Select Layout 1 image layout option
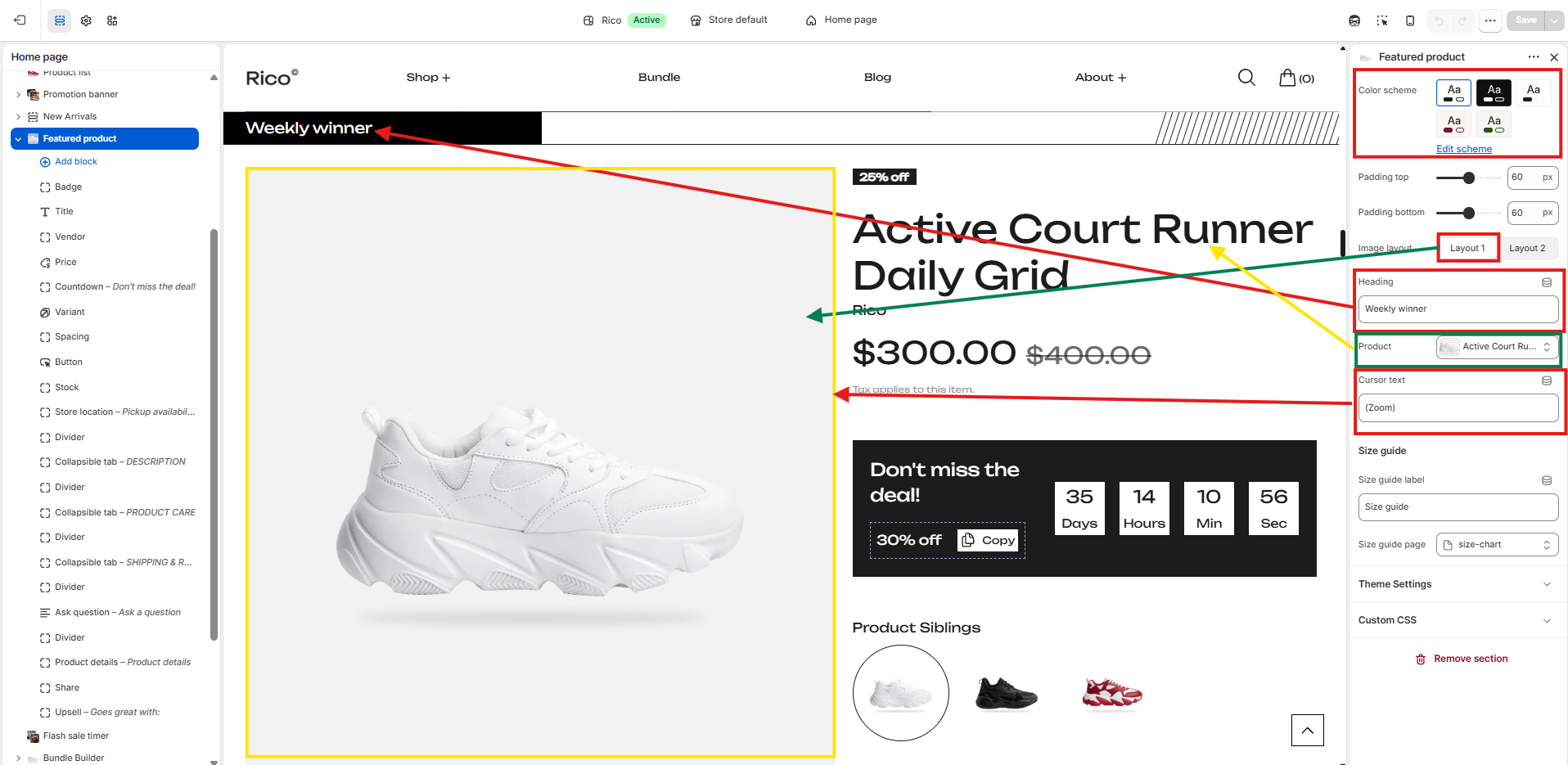The height and width of the screenshot is (765, 1568). 1467,248
